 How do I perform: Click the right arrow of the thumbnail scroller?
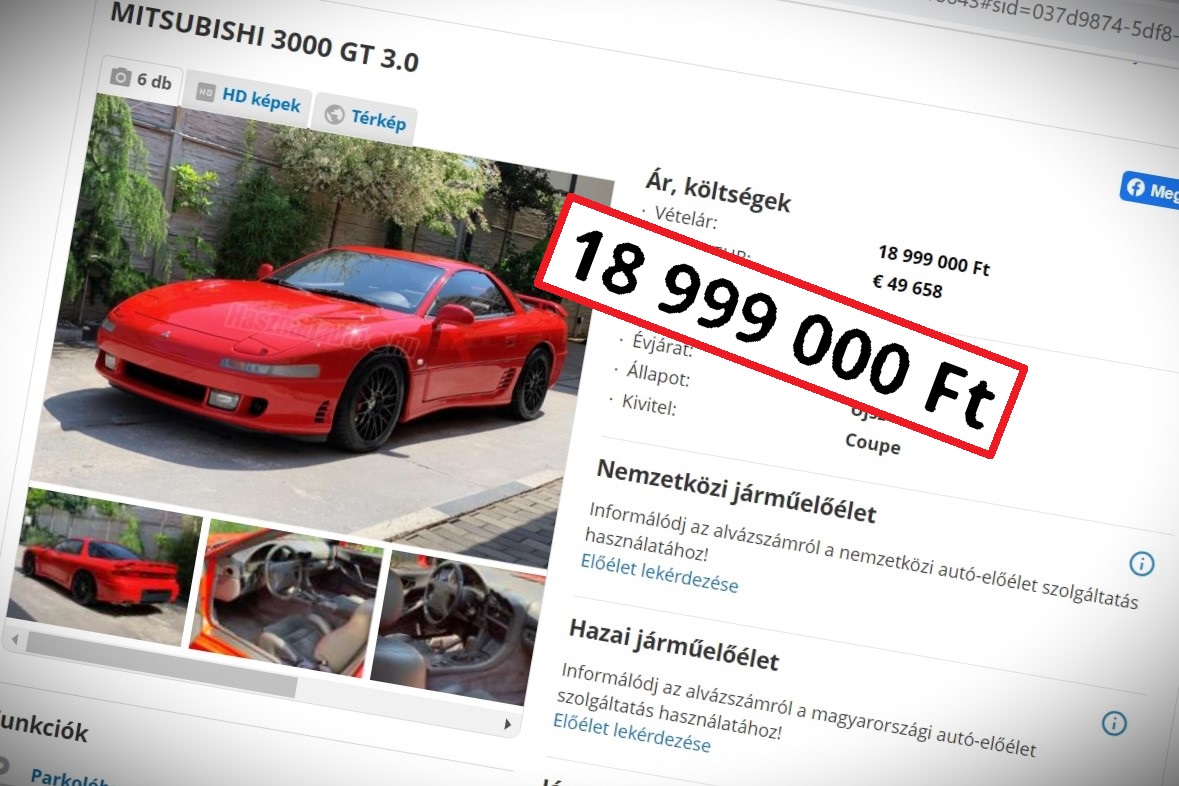(508, 724)
